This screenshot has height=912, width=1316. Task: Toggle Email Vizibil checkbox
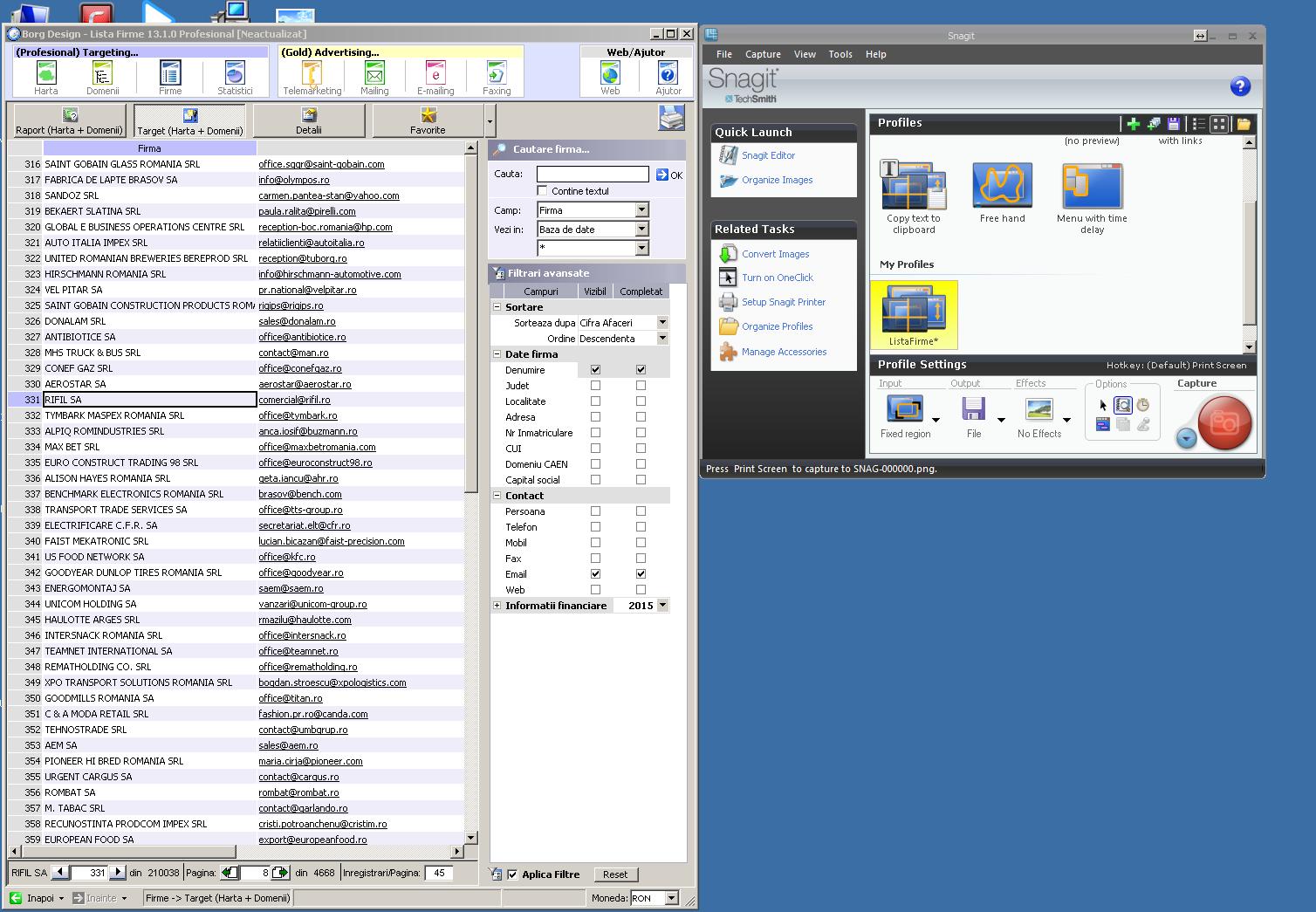point(595,573)
